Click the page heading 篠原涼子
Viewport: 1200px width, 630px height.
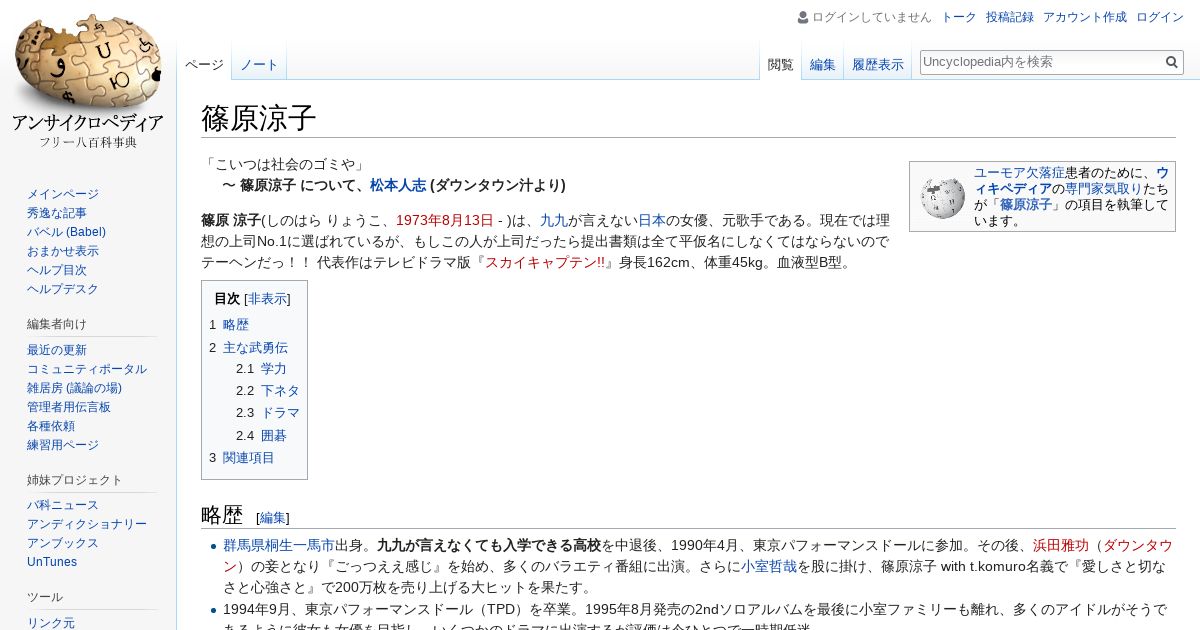(259, 119)
